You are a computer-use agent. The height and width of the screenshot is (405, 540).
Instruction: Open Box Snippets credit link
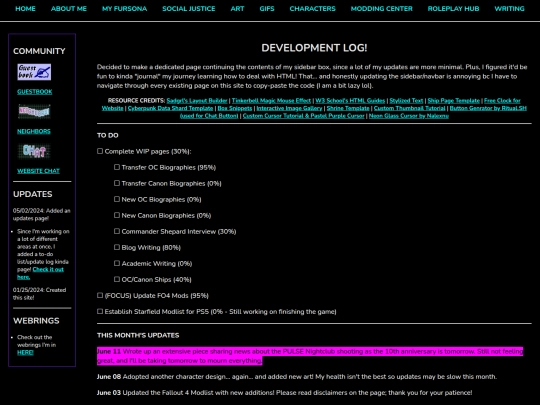(x=235, y=108)
